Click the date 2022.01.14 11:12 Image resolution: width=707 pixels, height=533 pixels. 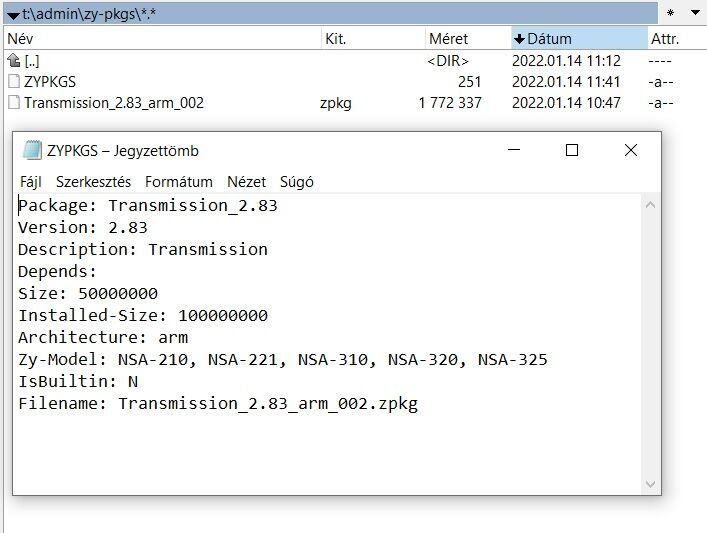click(x=566, y=60)
